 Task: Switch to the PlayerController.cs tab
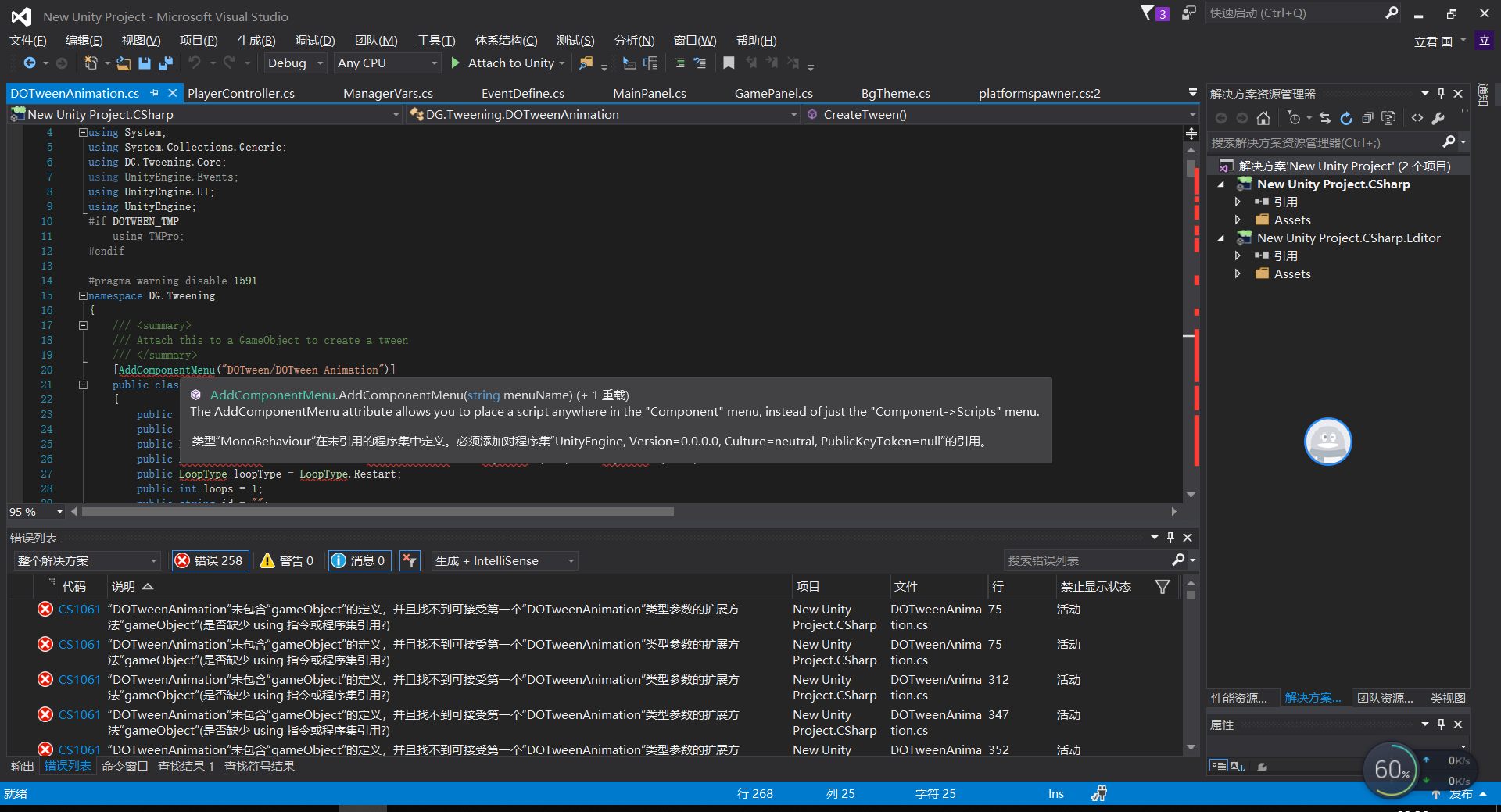241,93
